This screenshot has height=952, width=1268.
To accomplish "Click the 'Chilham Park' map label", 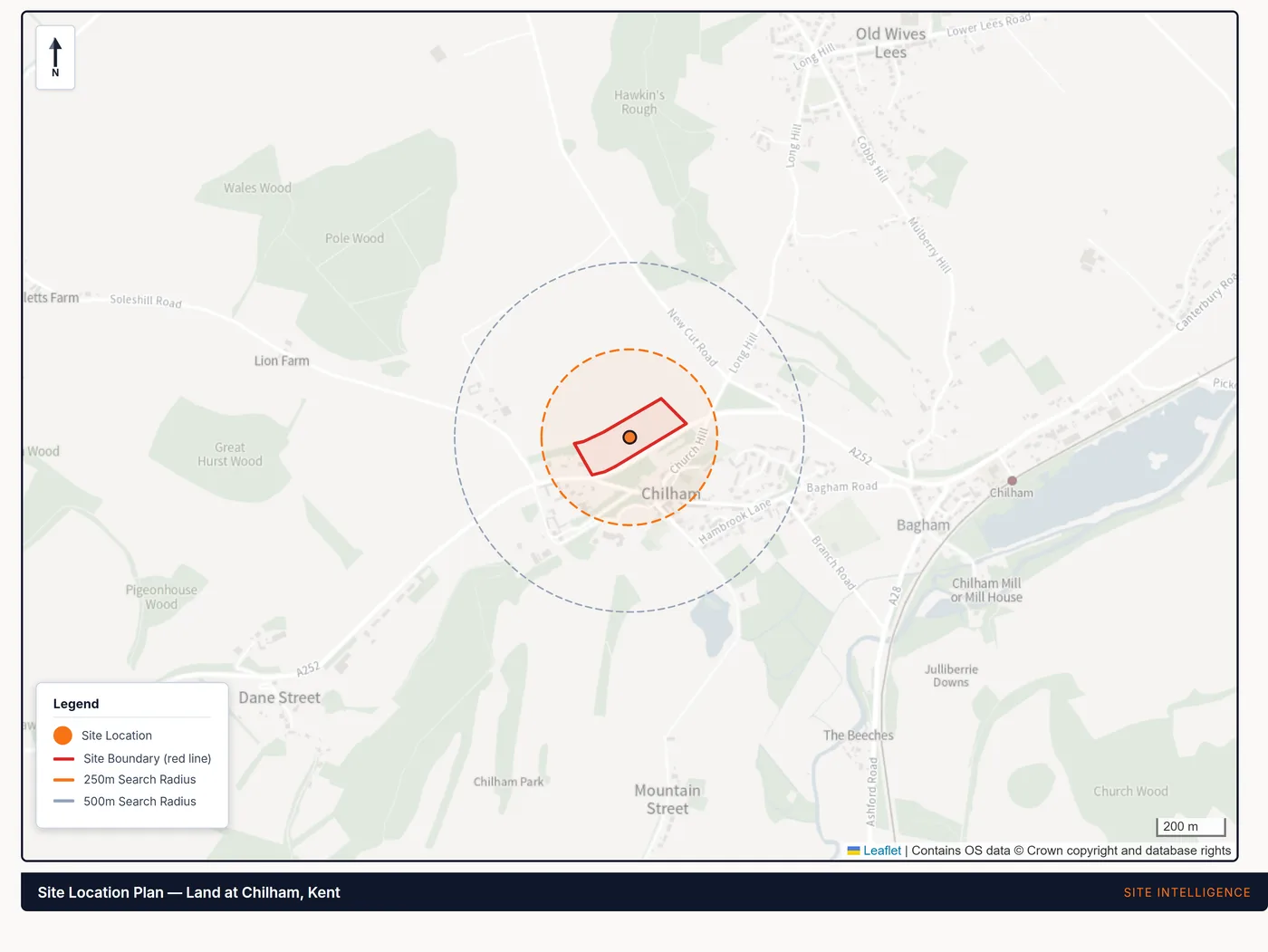I will point(509,782).
